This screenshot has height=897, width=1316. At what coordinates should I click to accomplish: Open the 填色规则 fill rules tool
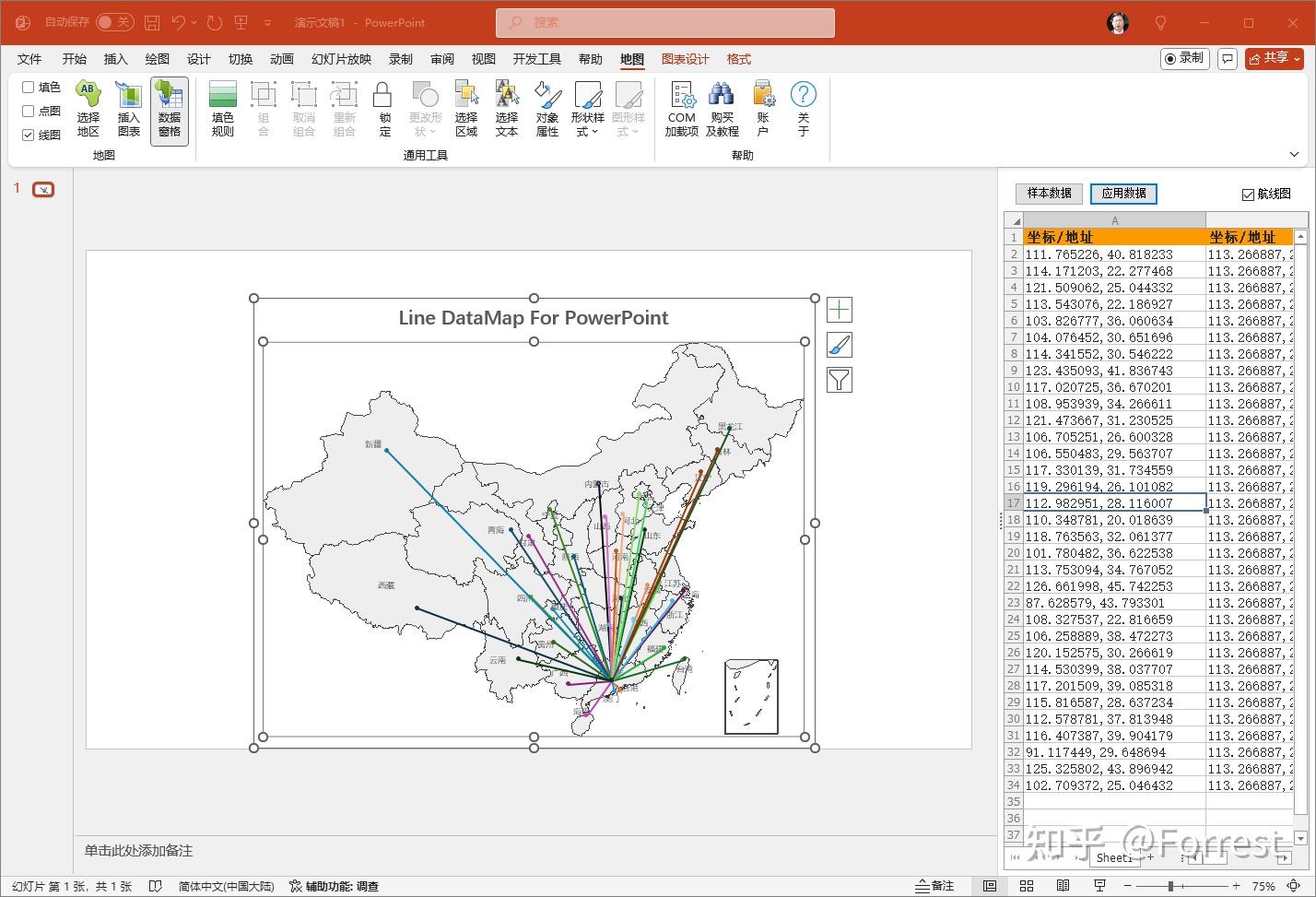point(222,109)
